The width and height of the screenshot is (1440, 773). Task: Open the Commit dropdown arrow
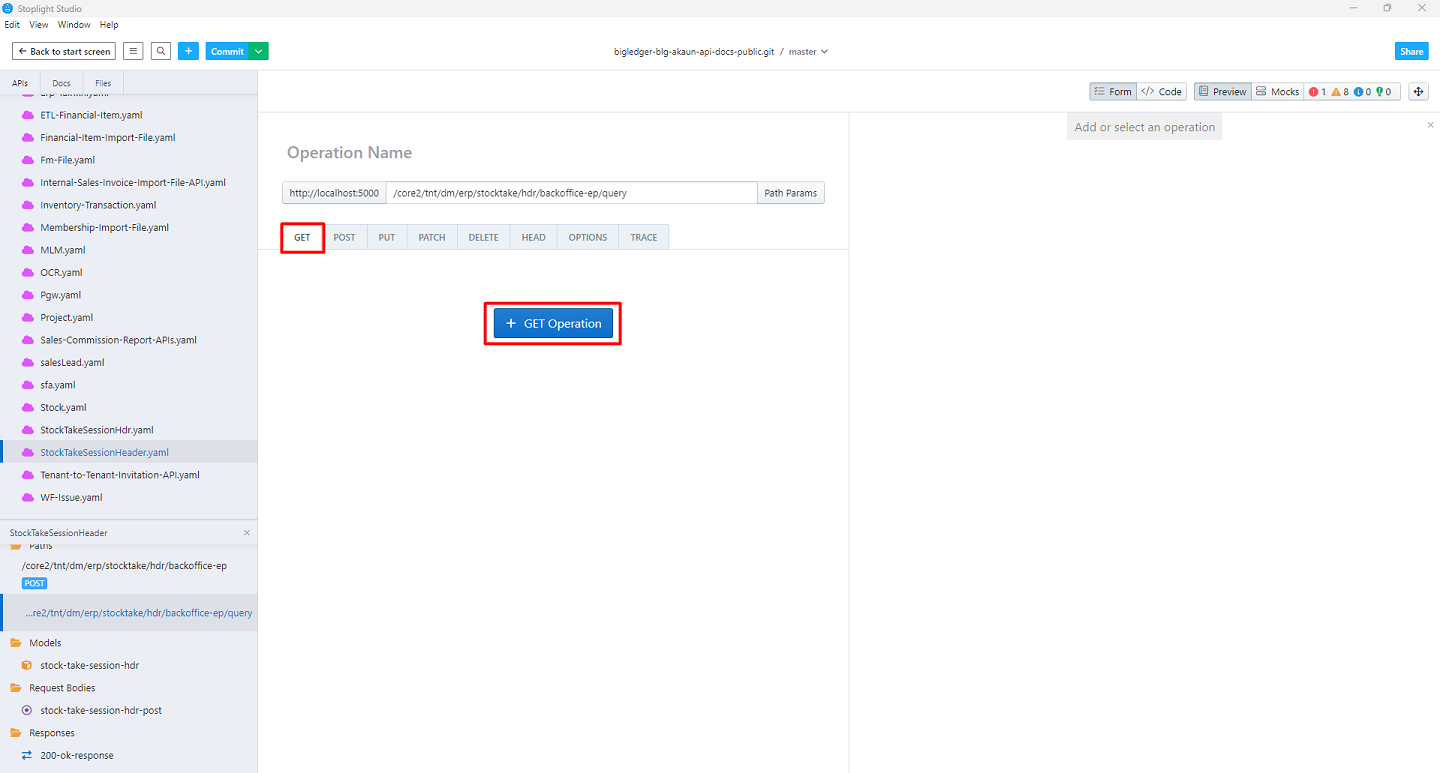259,51
